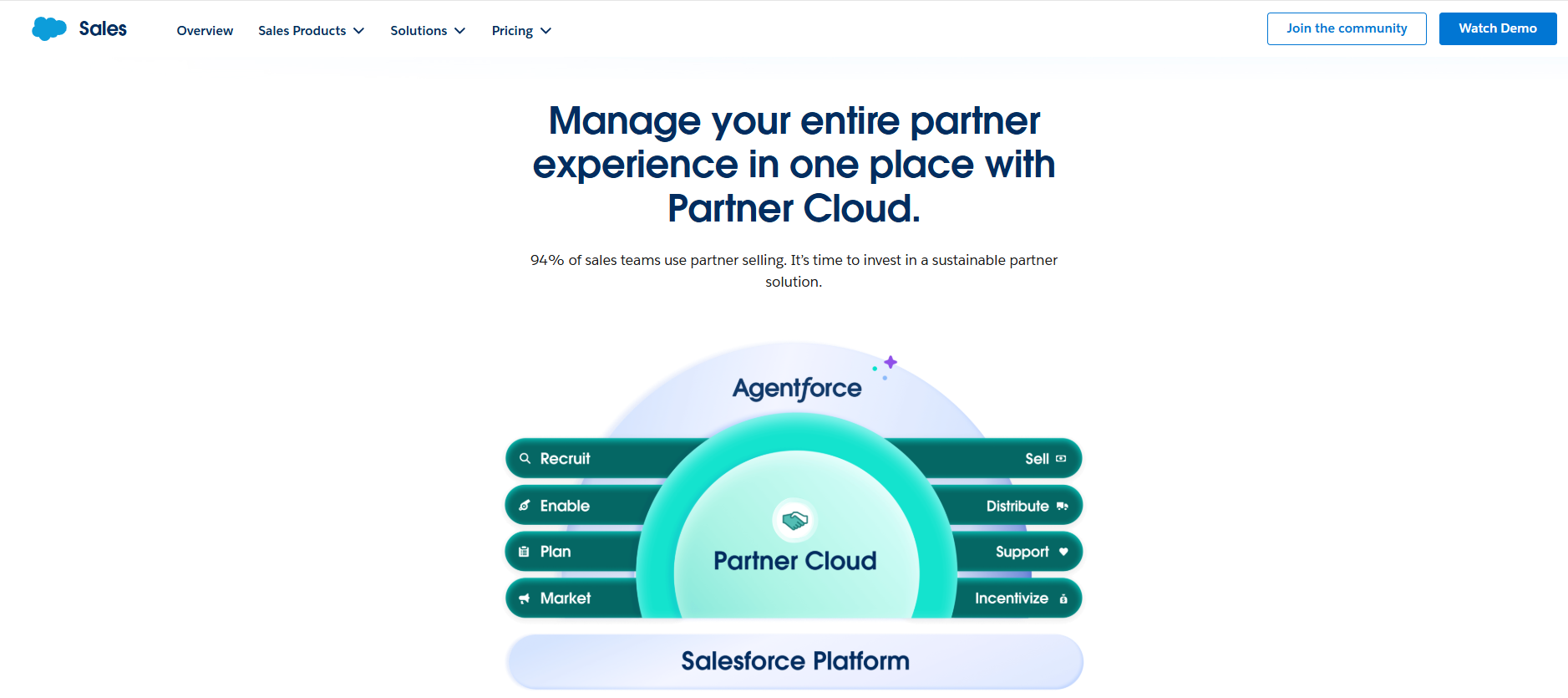Open the Pricing menu
The height and width of the screenshot is (698, 1568).
point(512,31)
